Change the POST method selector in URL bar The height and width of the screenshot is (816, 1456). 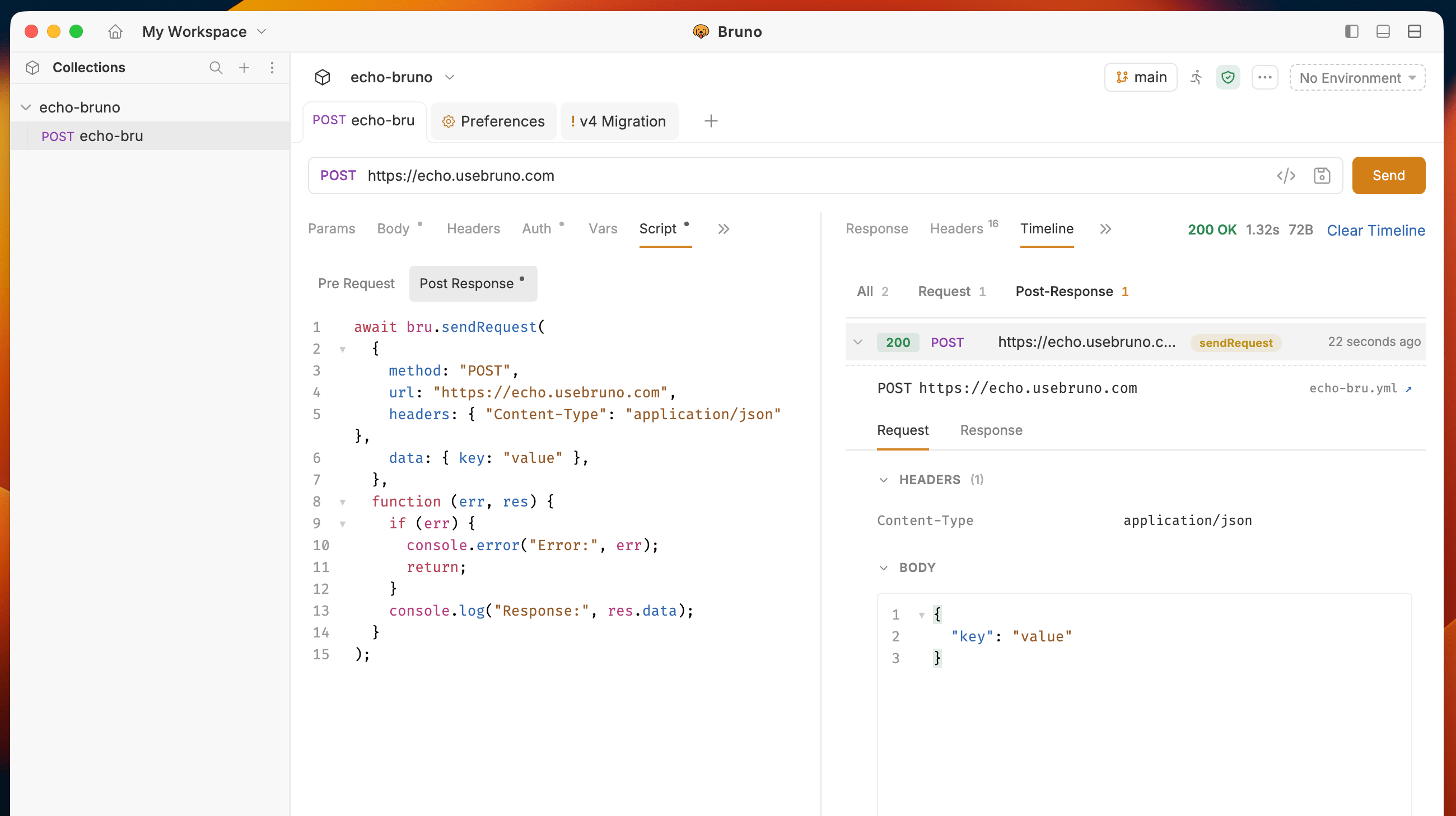click(338, 176)
